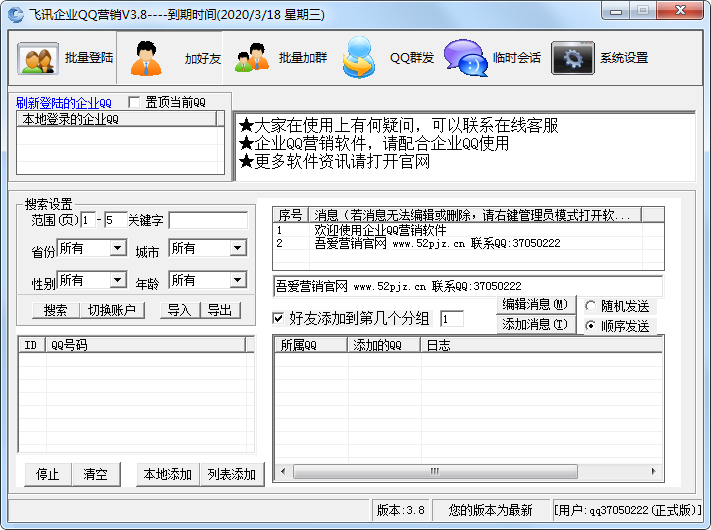Click the QQ群发 blue user icon
Screen dimensions: 711x530
click(358, 58)
